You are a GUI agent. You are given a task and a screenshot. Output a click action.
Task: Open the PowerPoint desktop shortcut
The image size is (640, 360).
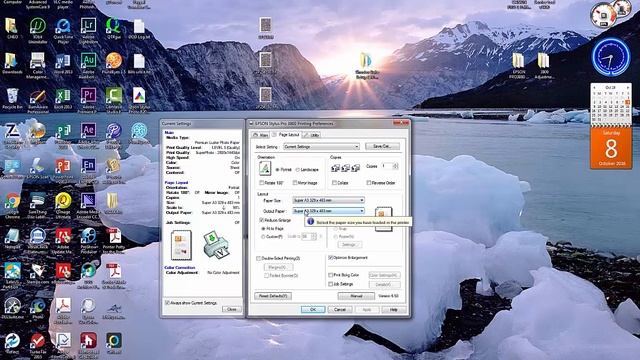tap(63, 169)
